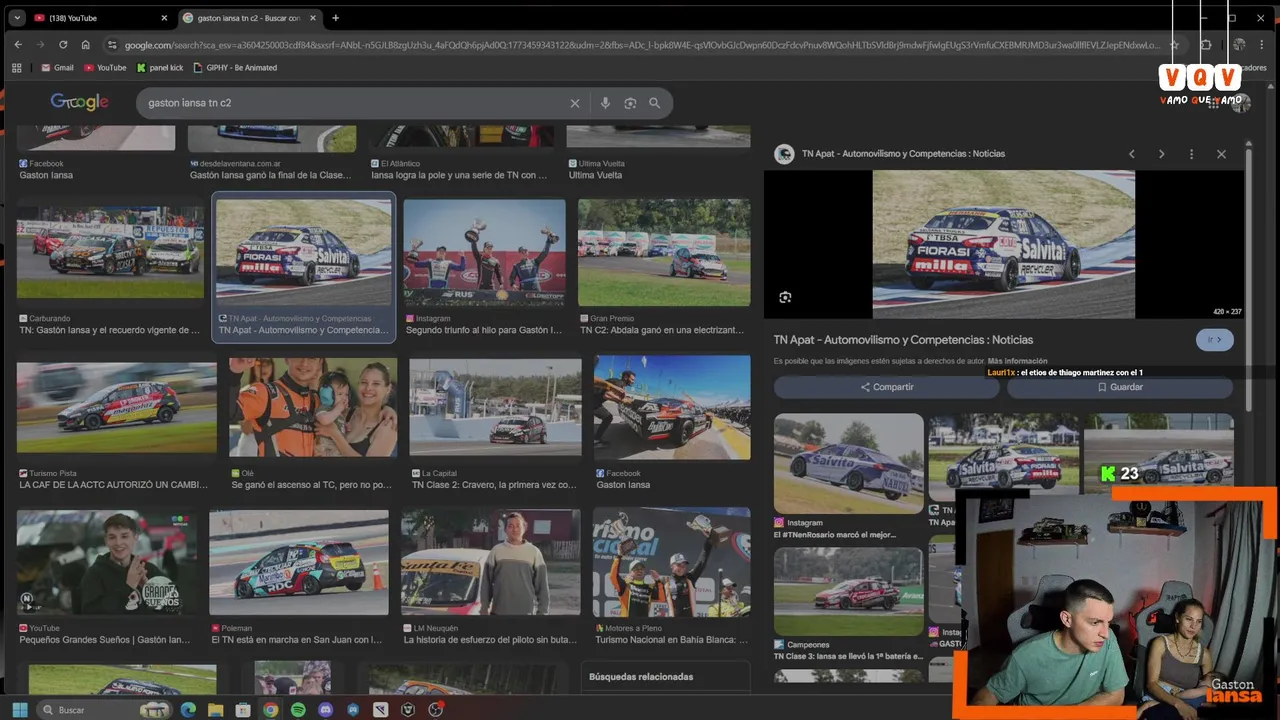Image resolution: width=1280 pixels, height=720 pixels.
Task: Open the large Salvita race car preview
Action: pos(1004,244)
